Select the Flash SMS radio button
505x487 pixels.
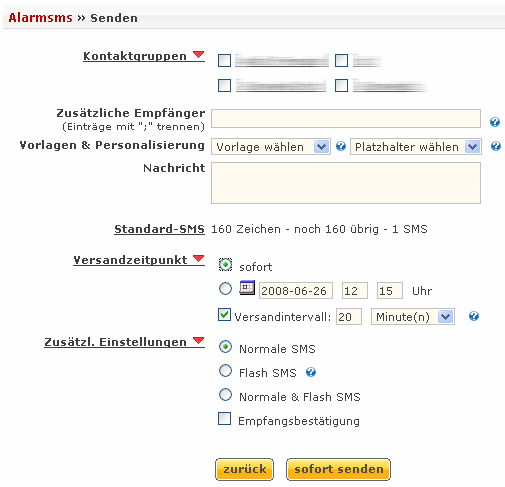click(225, 371)
